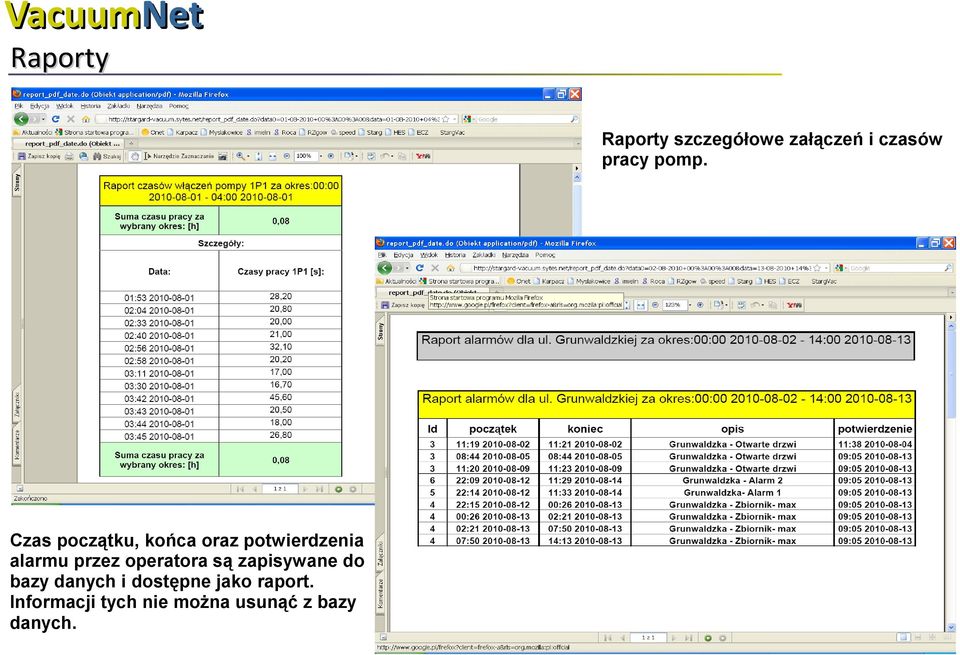The image size is (960, 655).
Task: Open Strony side panel tab in left PDF
Action: pos(17,182)
